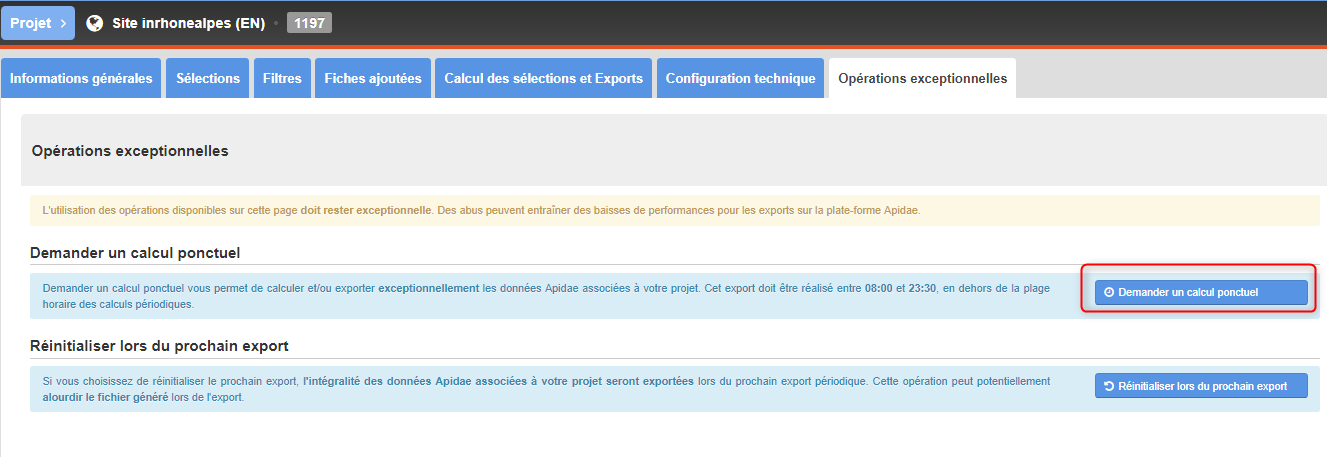1327x457 pixels.
Task: Switch to Calcul des sélections et Exports tab
Action: tap(543, 78)
